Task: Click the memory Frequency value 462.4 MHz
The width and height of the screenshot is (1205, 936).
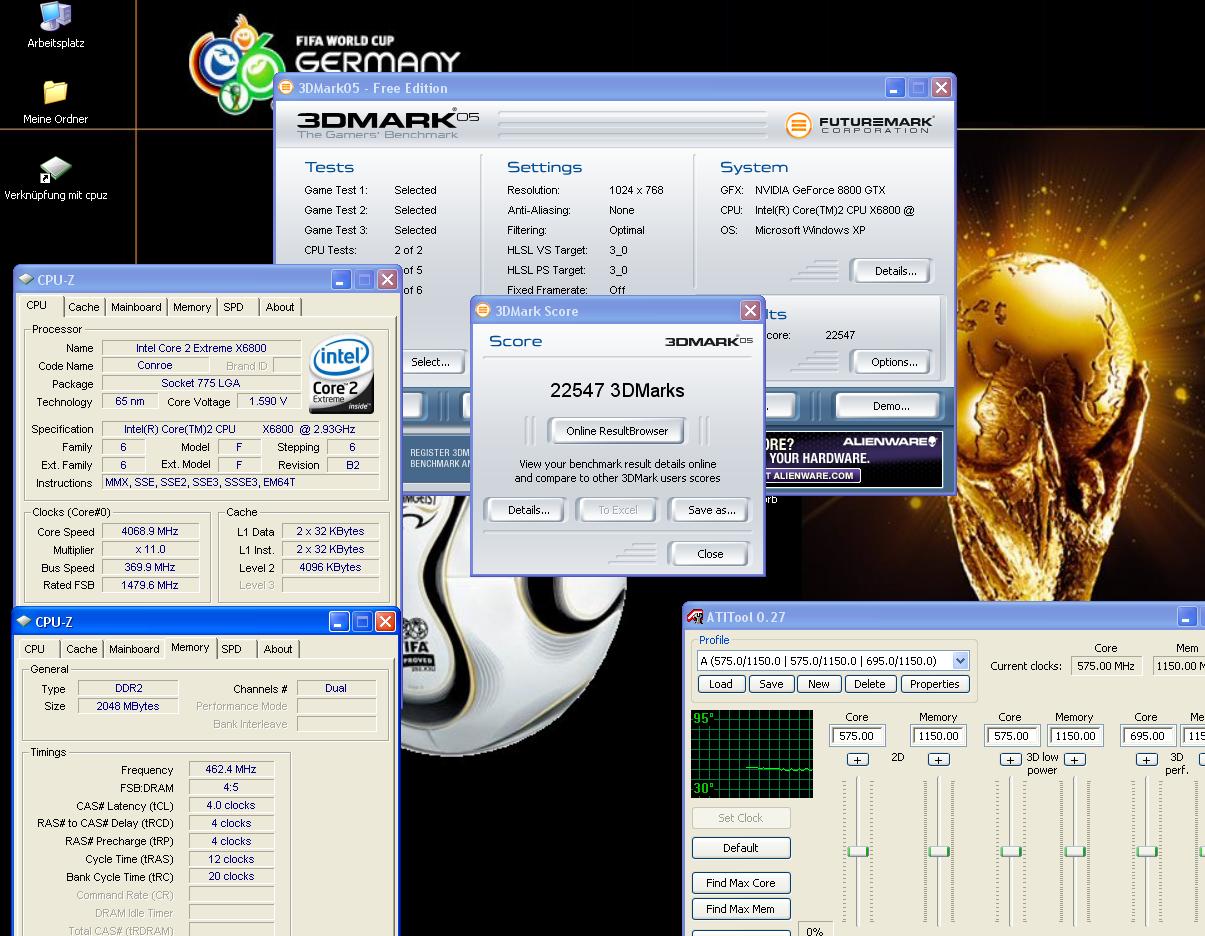Action: tap(230, 770)
